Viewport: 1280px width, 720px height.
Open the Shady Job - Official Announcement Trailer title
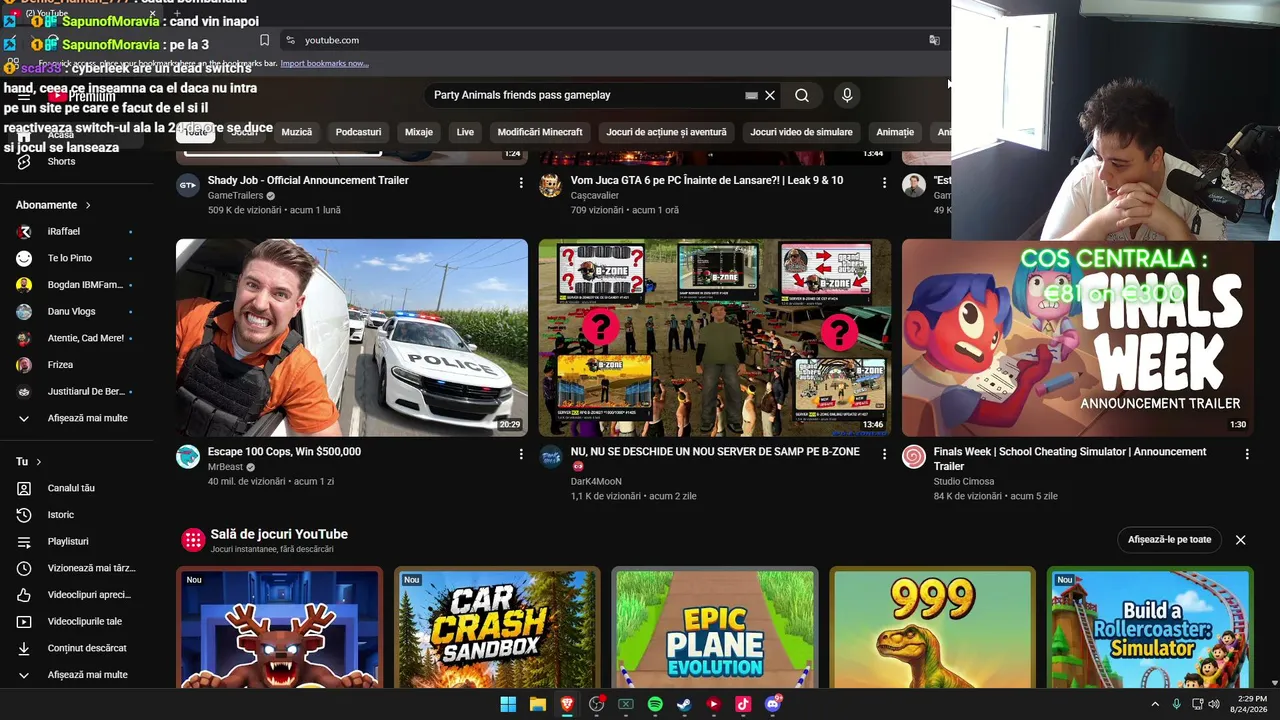point(308,180)
